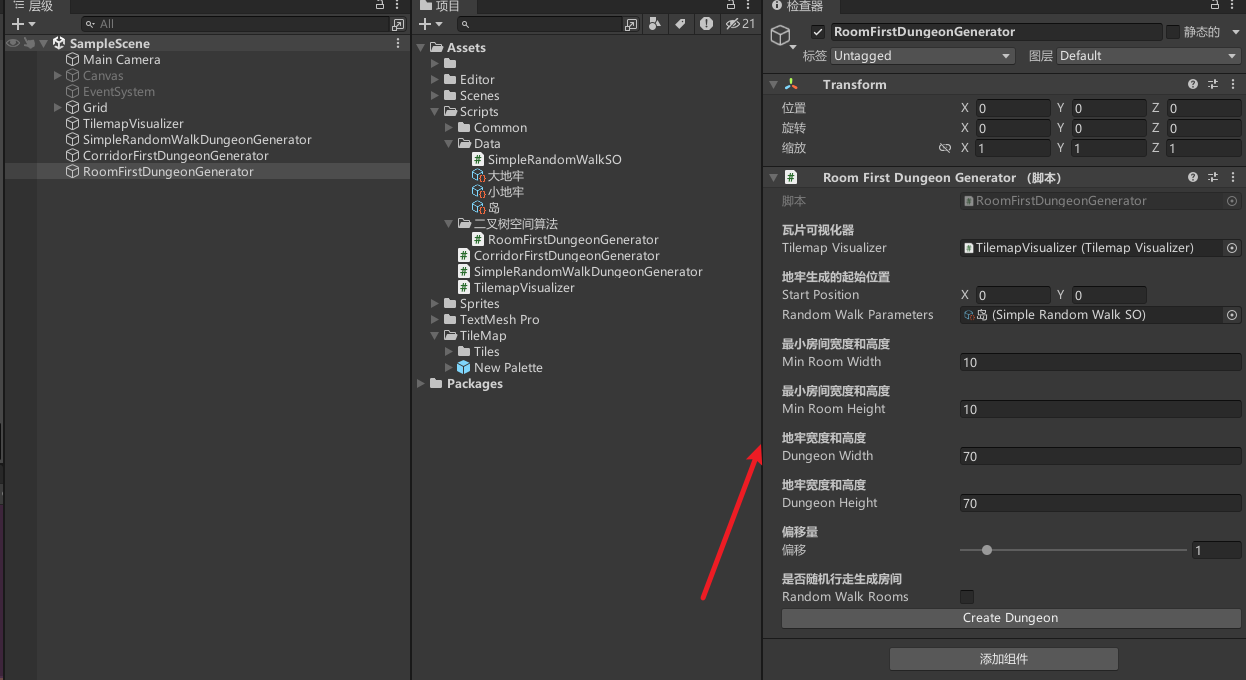Open the 项目 Project tab
The width and height of the screenshot is (1246, 680).
pos(446,7)
